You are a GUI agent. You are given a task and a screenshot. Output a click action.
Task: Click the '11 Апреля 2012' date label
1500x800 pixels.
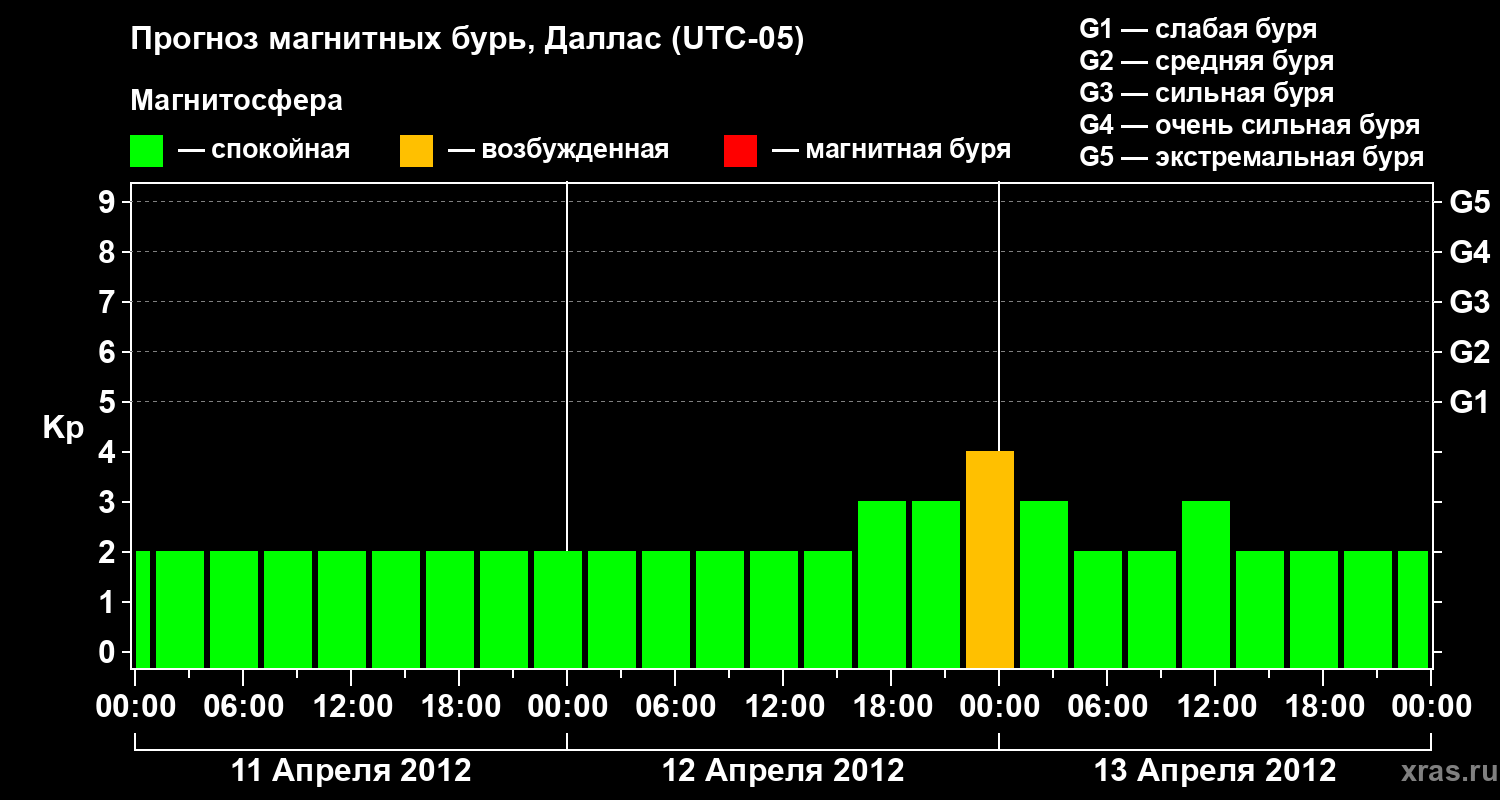(x=351, y=771)
